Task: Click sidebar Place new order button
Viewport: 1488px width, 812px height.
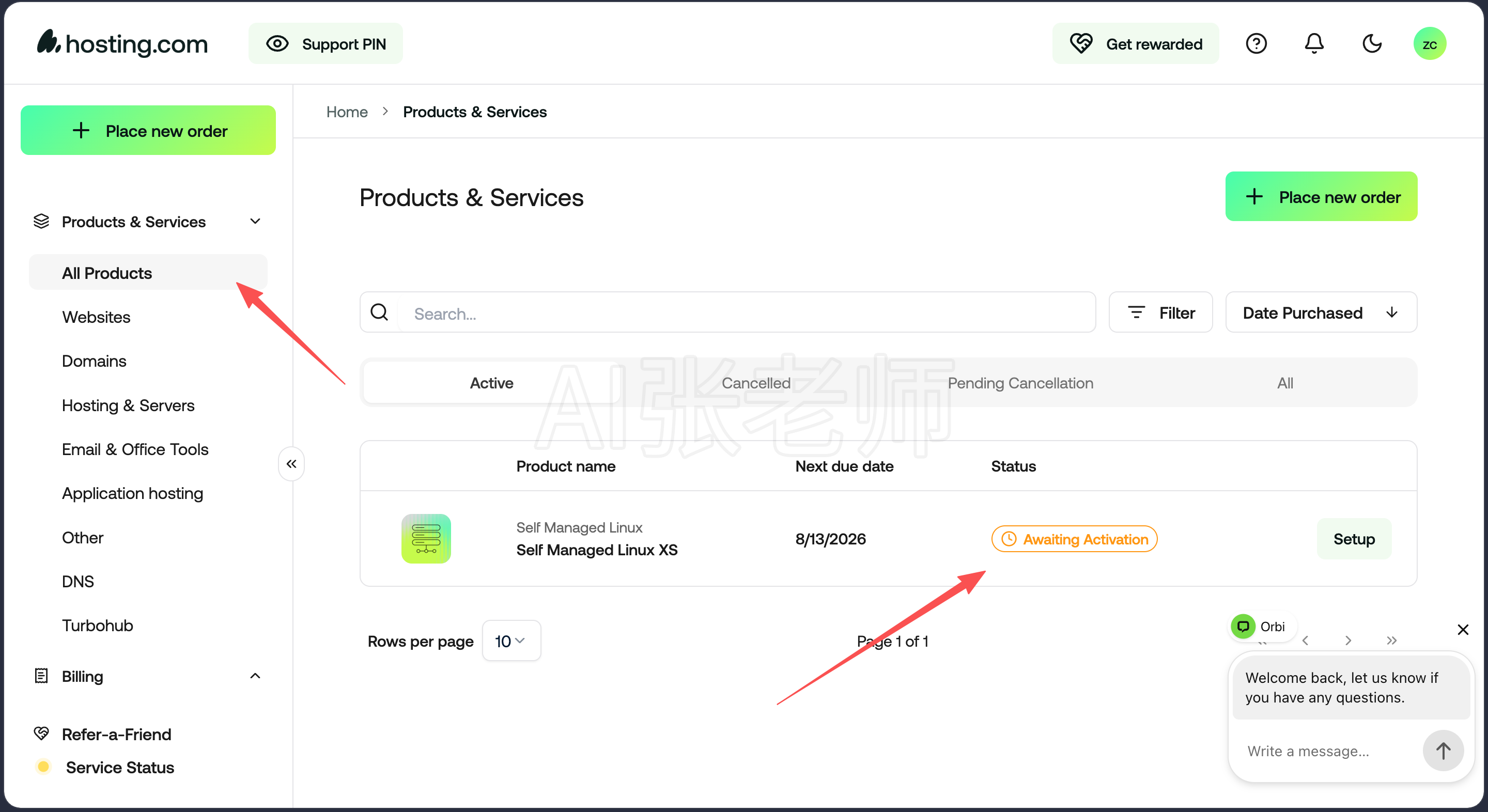Action: click(148, 131)
